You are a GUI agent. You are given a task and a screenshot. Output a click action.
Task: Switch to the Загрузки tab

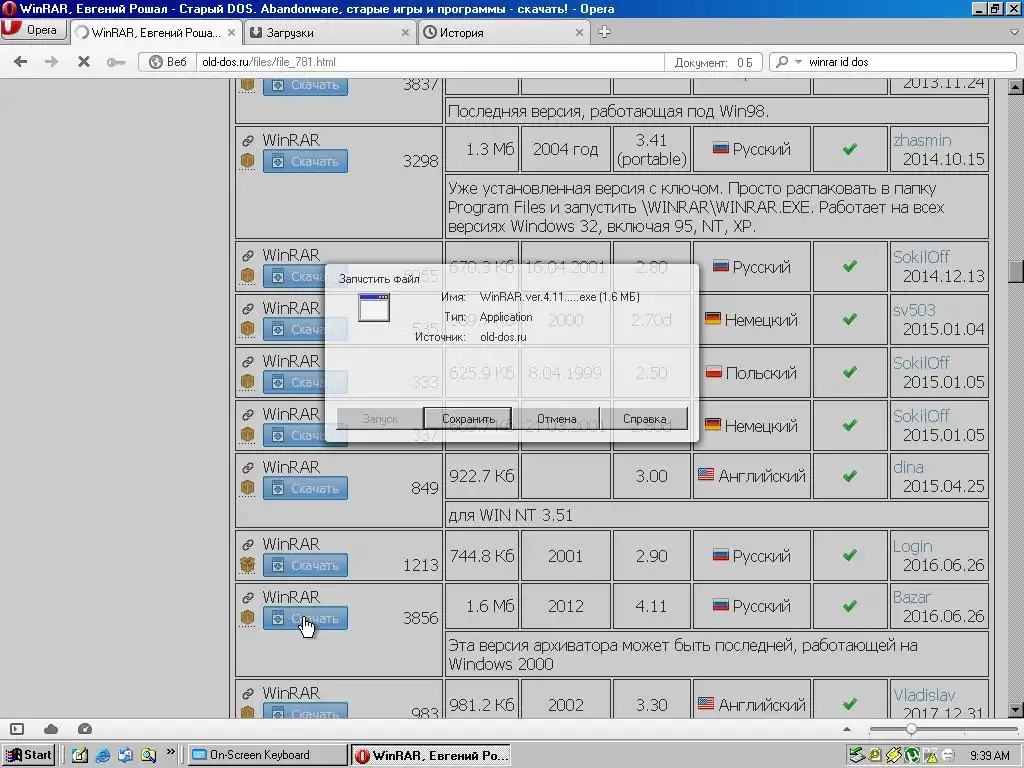330,33
